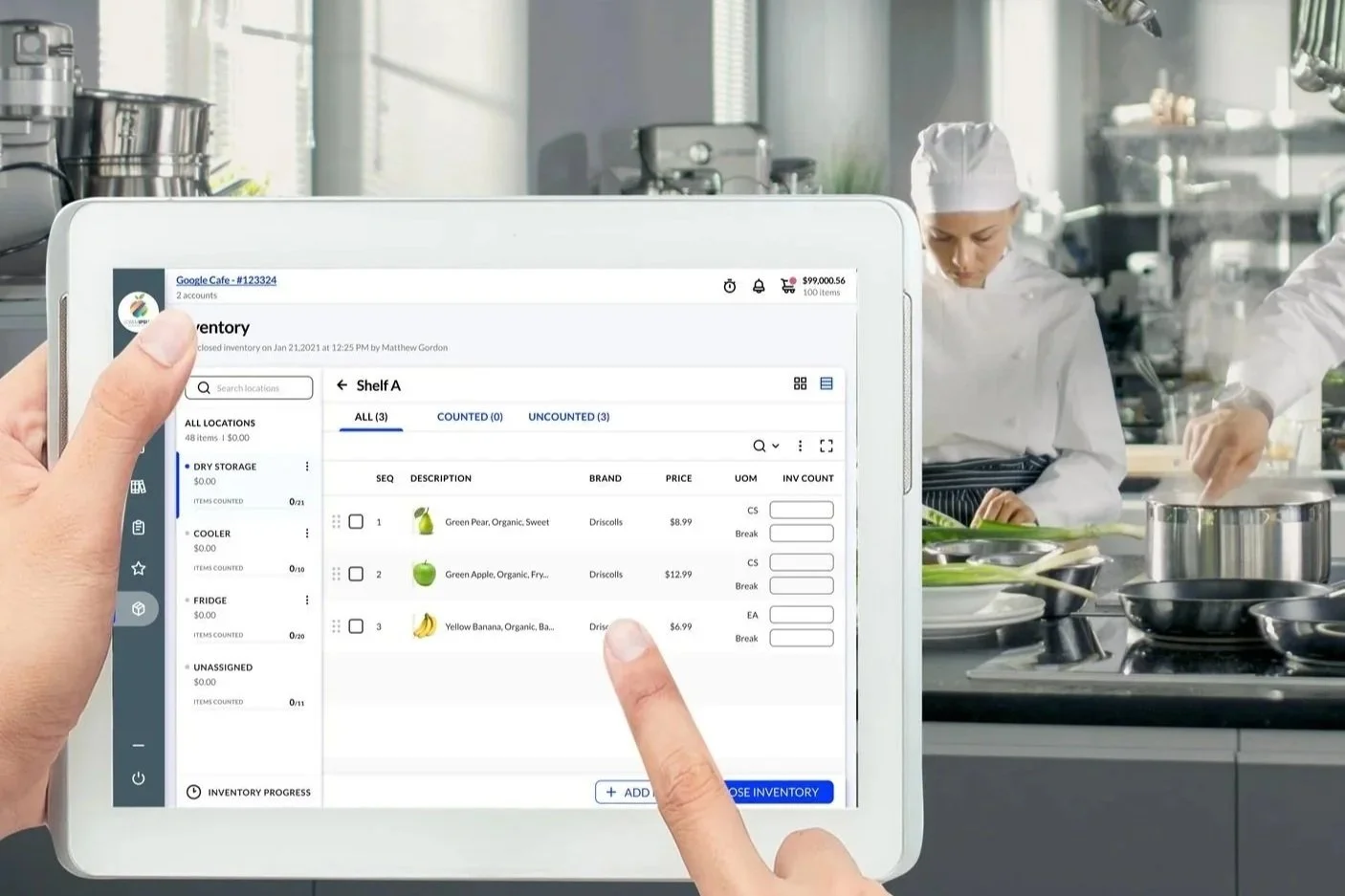Switch to UNCOUNTED (3) tab
This screenshot has width=1345, height=896.
(x=569, y=417)
